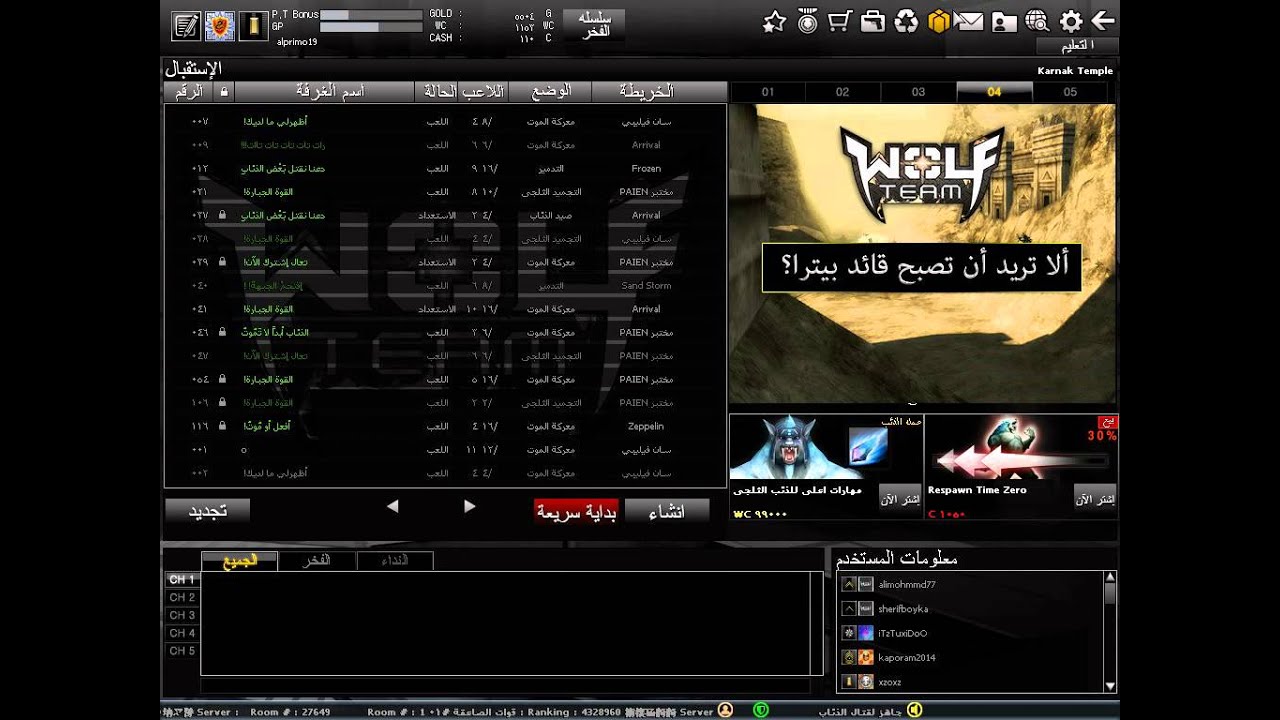Select banner tab 01

point(768,92)
